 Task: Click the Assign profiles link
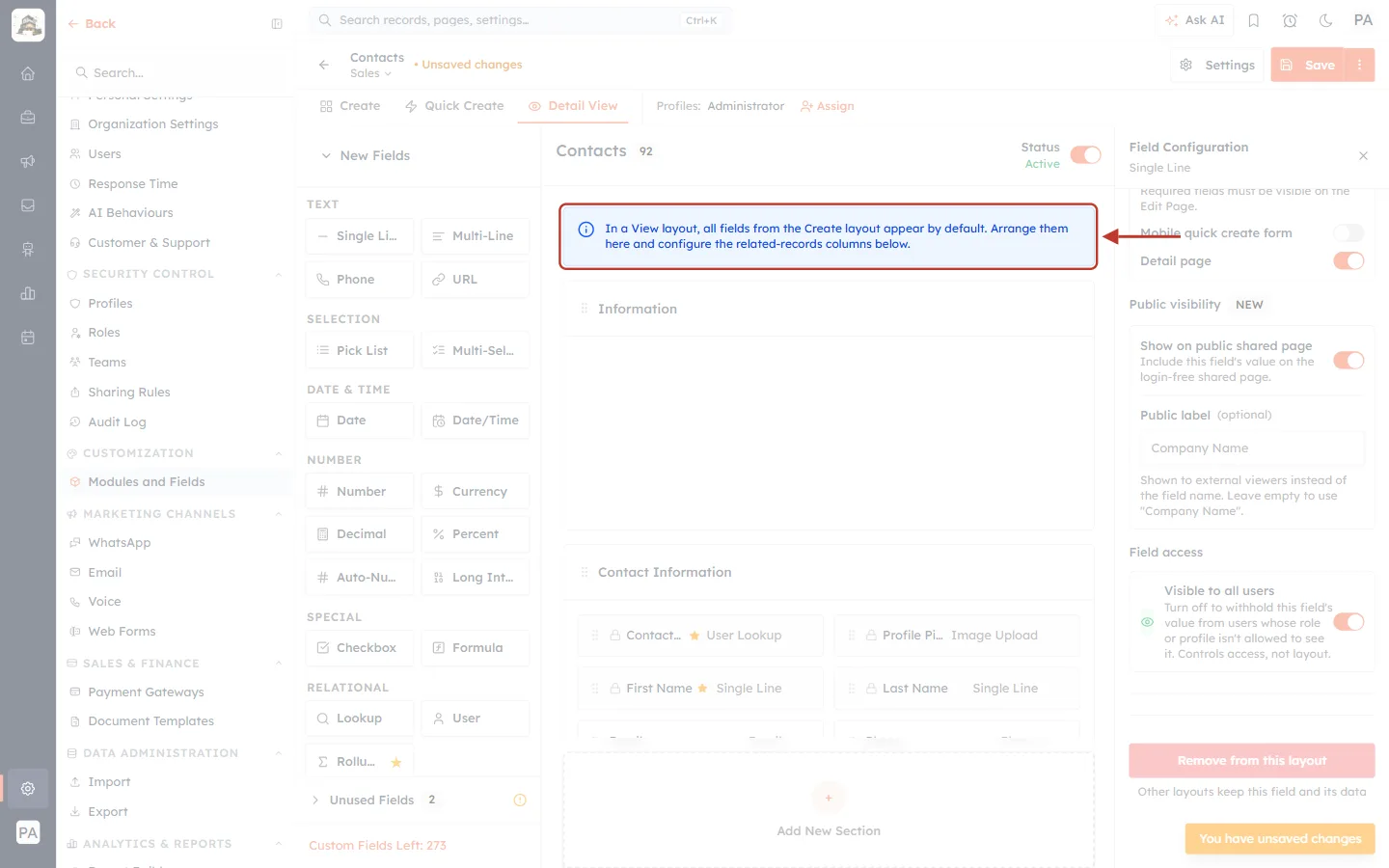828,106
